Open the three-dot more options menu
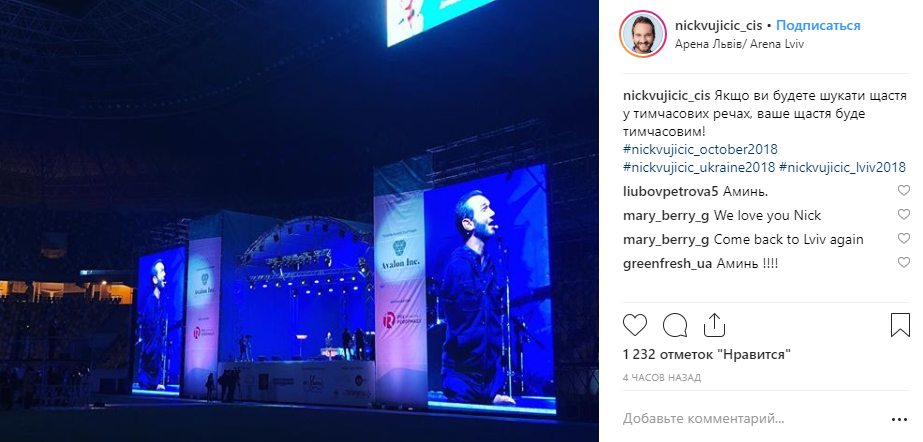The width and height of the screenshot is (923, 442). 899,420
